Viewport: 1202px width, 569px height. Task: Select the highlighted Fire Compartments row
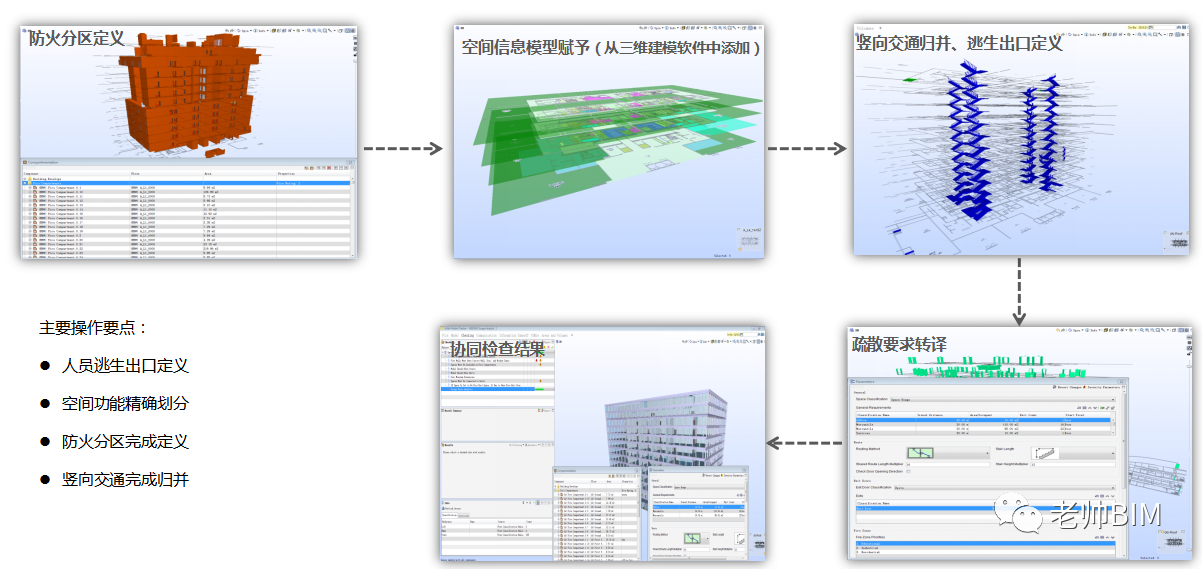186,183
